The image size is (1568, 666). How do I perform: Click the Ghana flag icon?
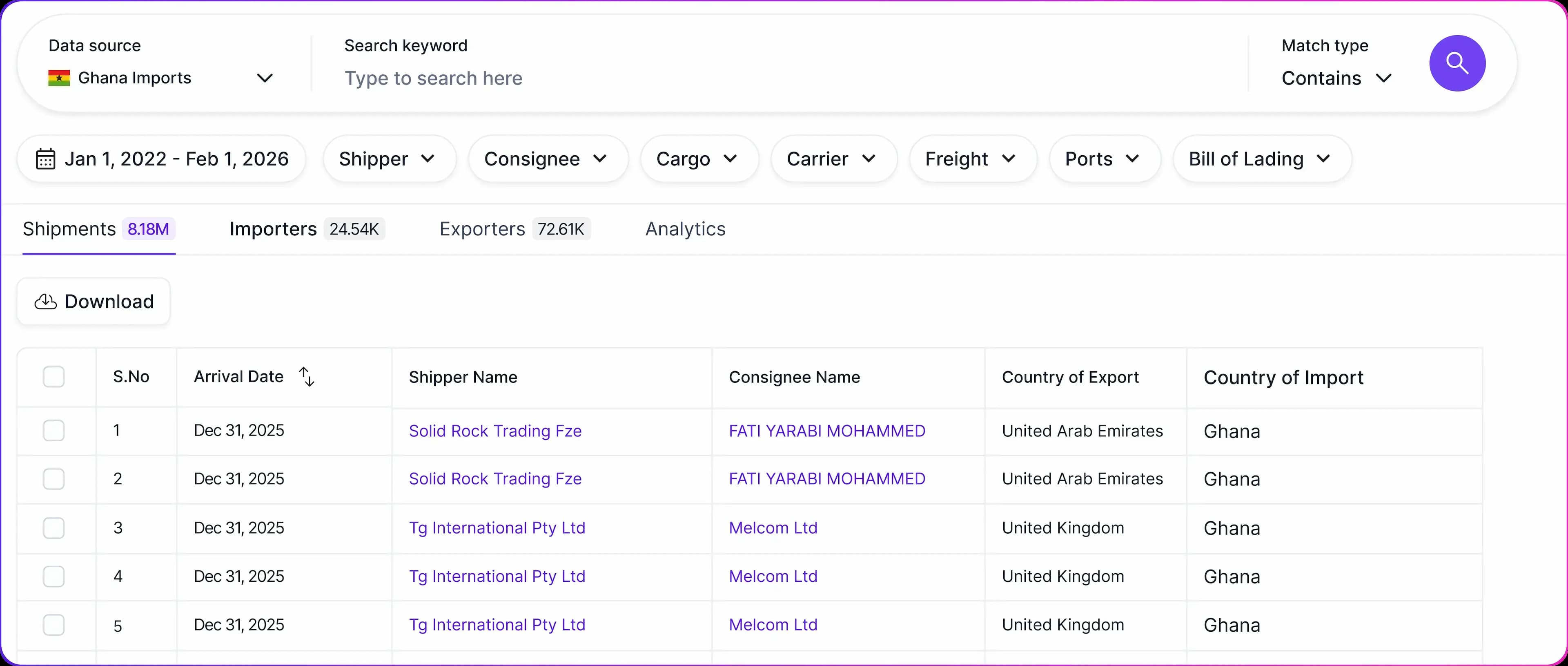point(59,78)
